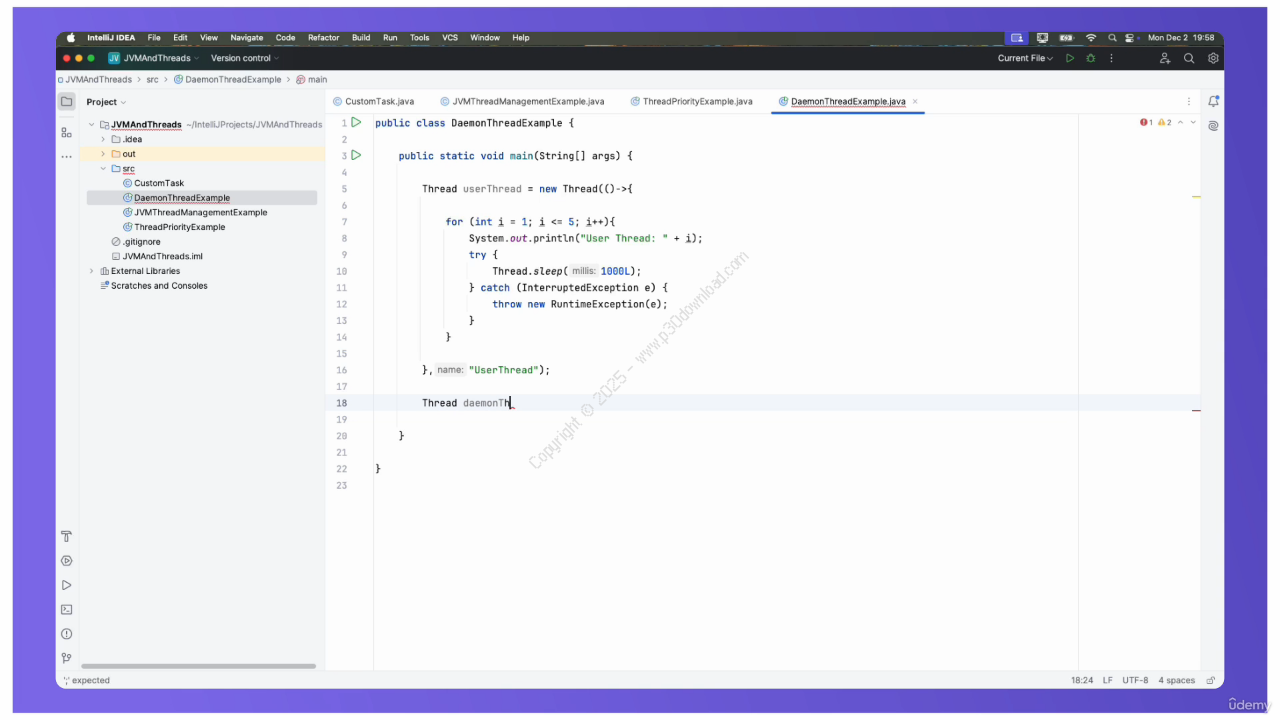Open the Current File run configuration dropdown
This screenshot has height=720, width=1280.
[1025, 58]
